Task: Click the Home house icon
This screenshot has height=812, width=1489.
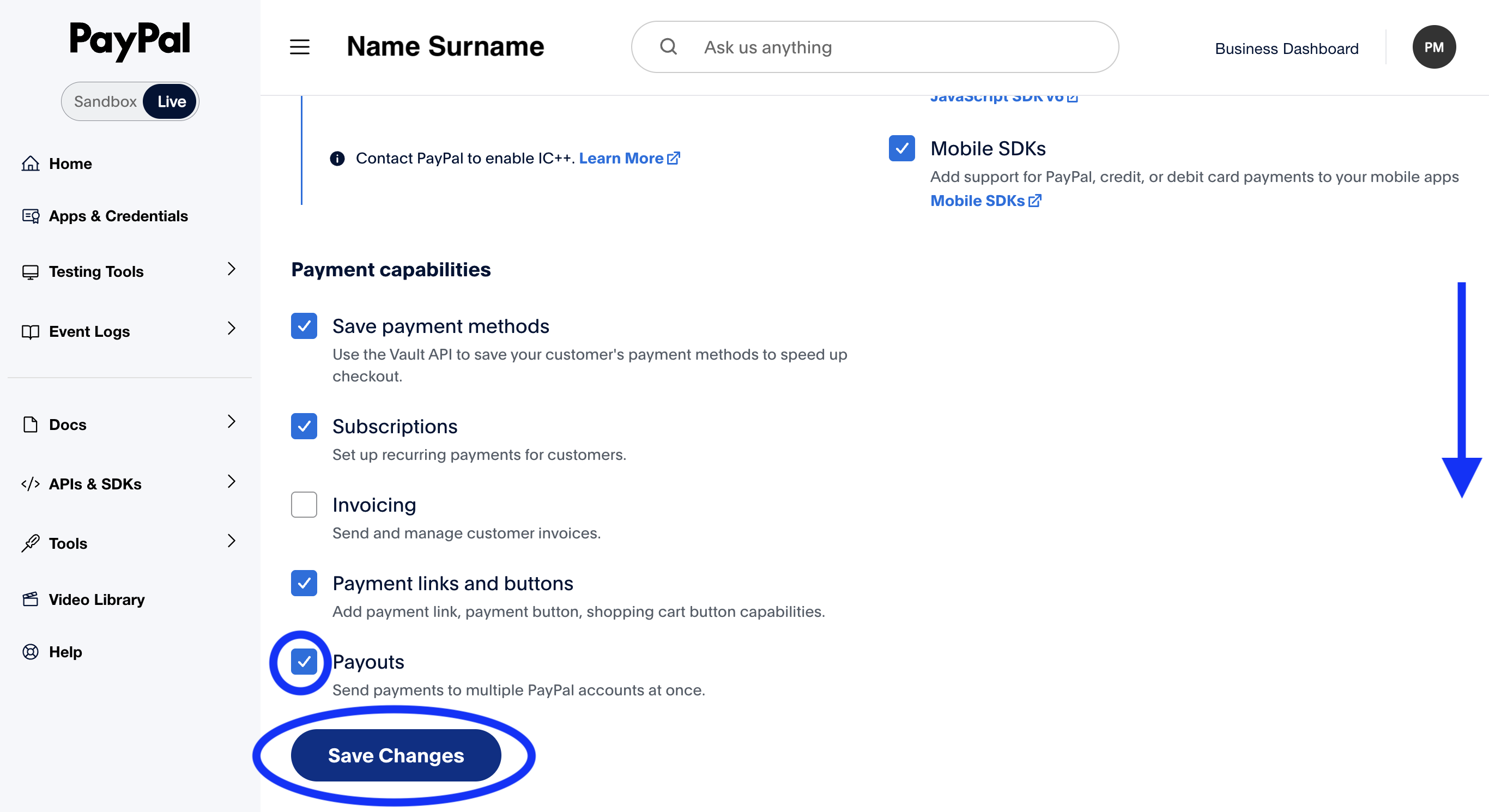Action: coord(31,163)
